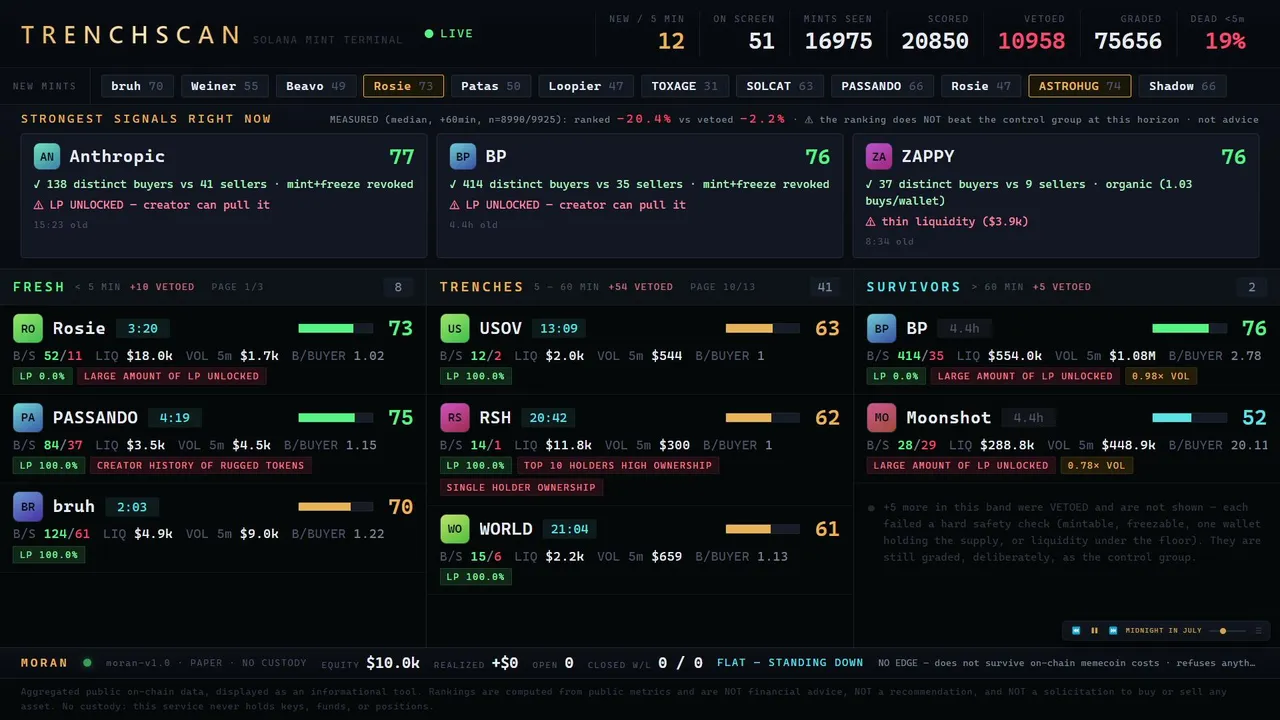The width and height of the screenshot is (1280, 720).
Task: Click the TRENCHSCAN logo title
Action: [x=131, y=35]
